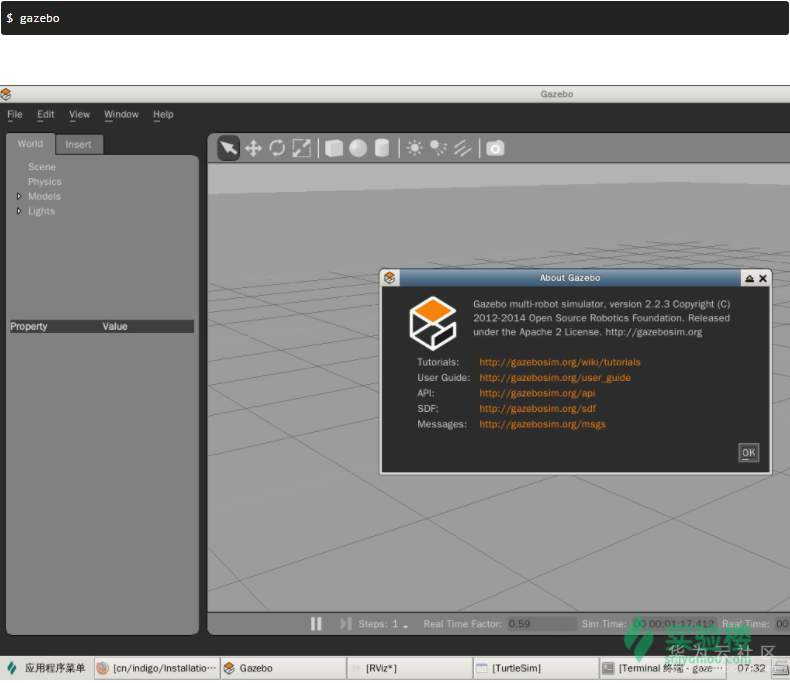Switch to TurtleSim in the taskbar
Viewport: 790px width, 683px height.
(x=536, y=668)
